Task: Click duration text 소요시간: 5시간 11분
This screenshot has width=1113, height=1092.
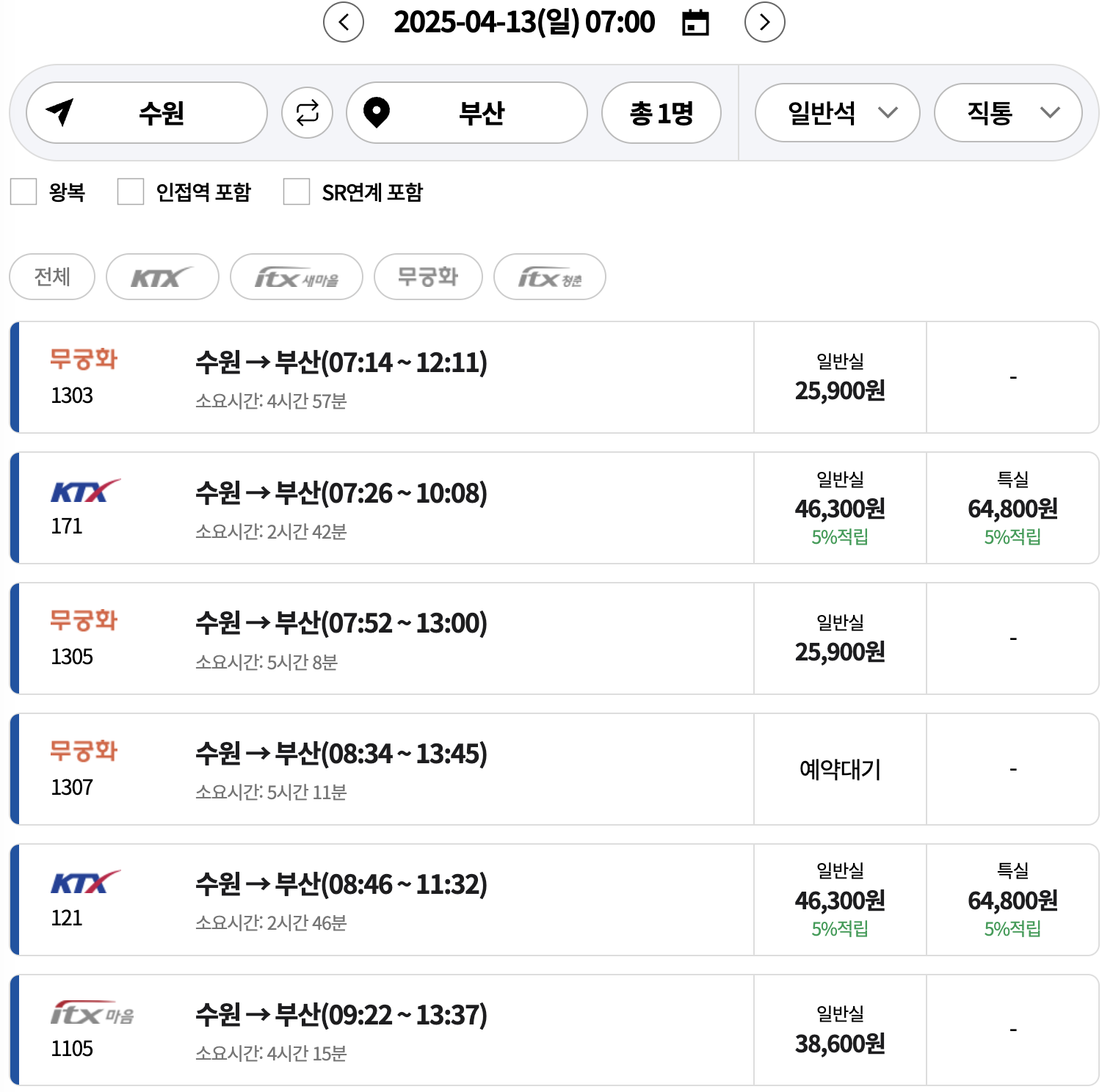Action: tap(271, 792)
